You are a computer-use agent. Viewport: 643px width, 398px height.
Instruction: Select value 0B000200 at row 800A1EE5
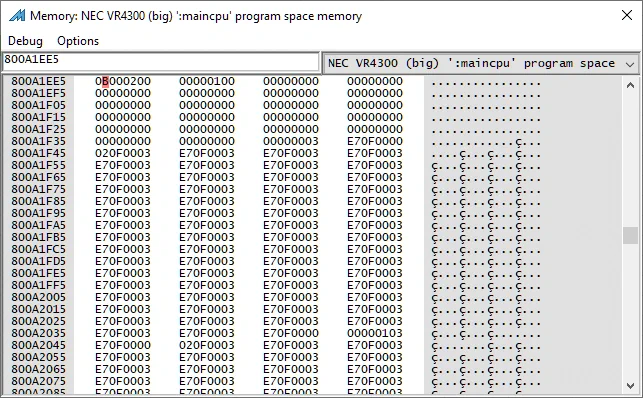123,81
